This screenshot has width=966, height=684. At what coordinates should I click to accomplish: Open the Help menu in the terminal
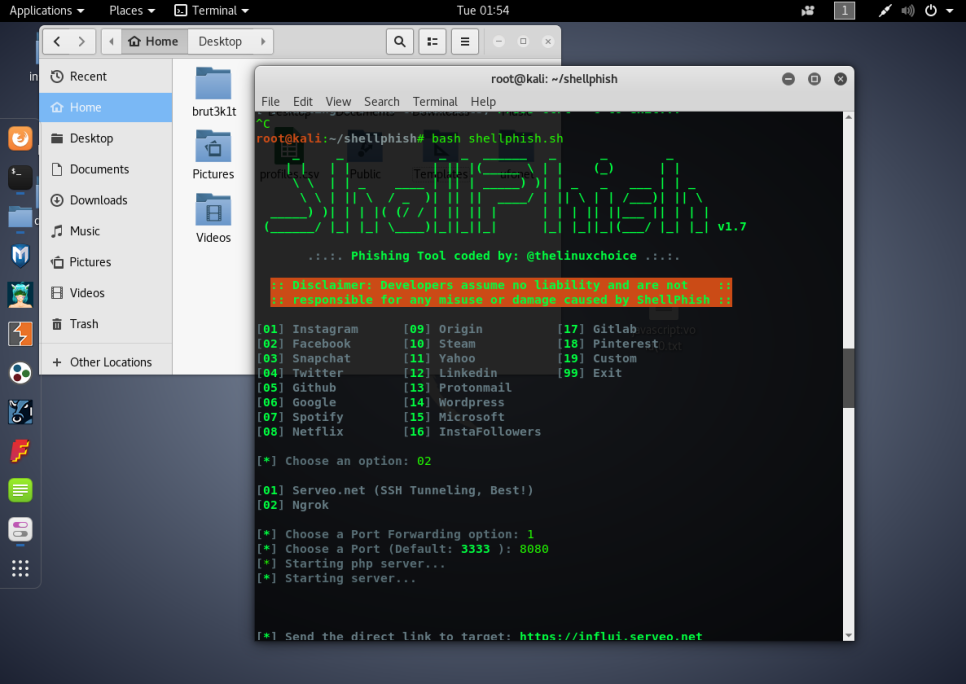coord(483,102)
